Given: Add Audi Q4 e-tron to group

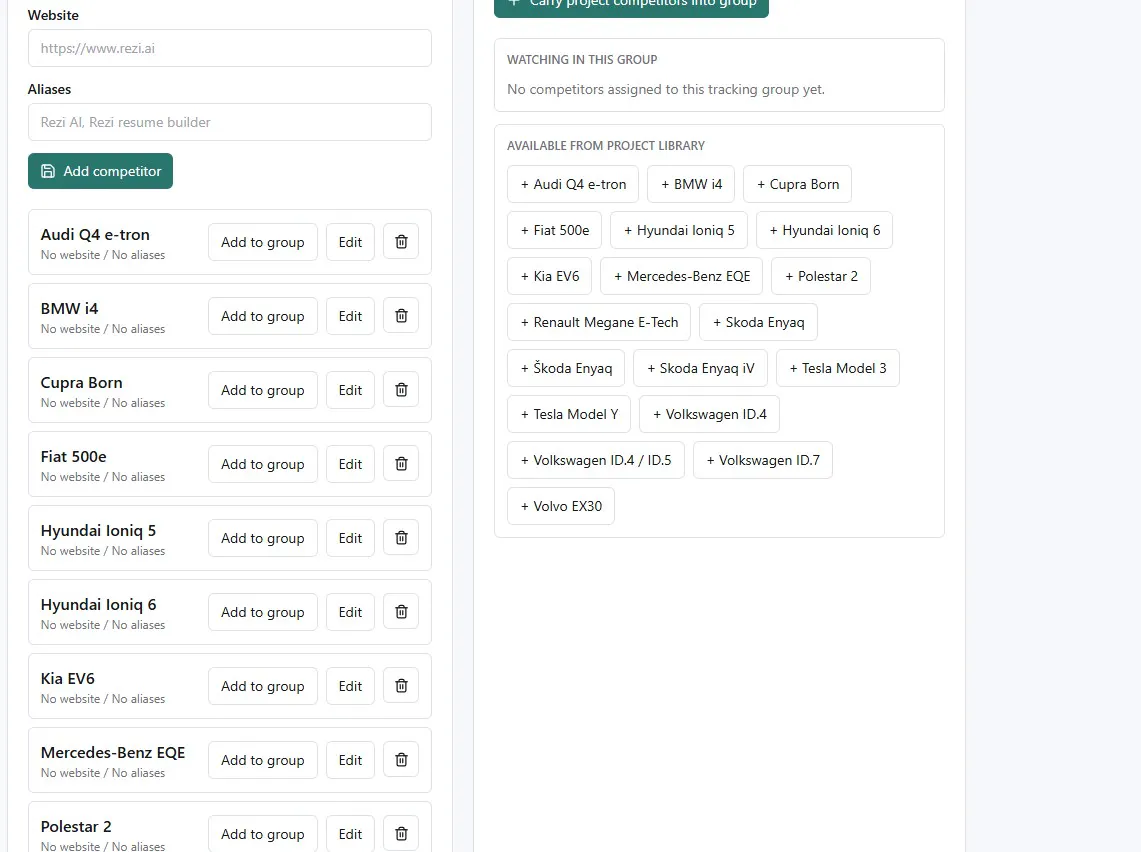Looking at the screenshot, I should click(x=263, y=242).
